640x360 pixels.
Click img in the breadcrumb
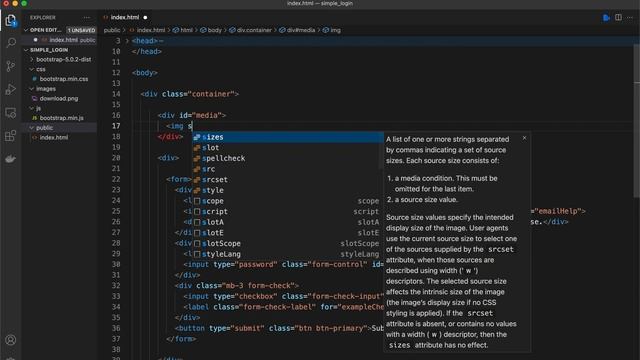[335, 30]
